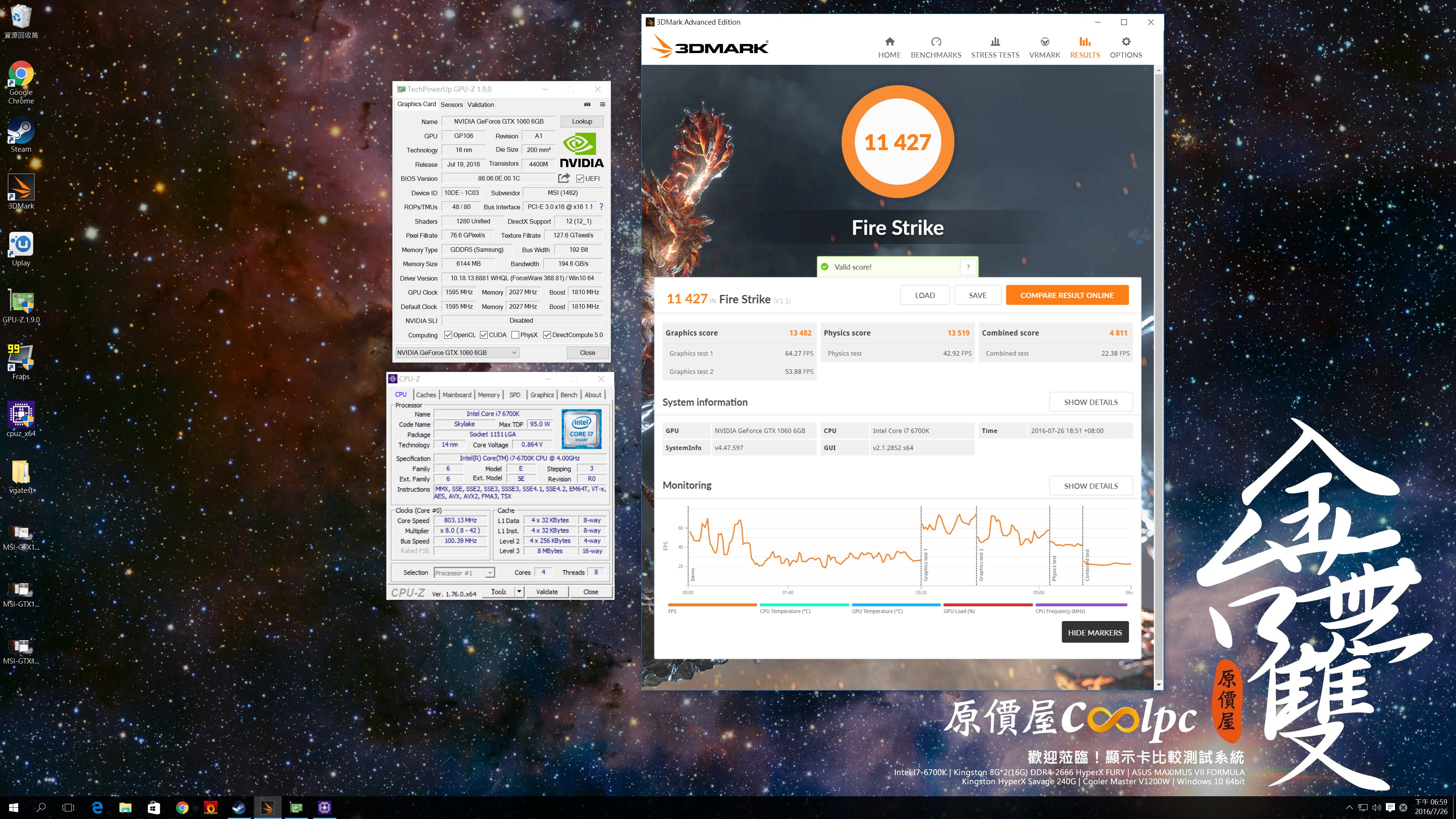Toggle the OpenCL checkbox
This screenshot has height=819, width=1456.
tap(448, 335)
